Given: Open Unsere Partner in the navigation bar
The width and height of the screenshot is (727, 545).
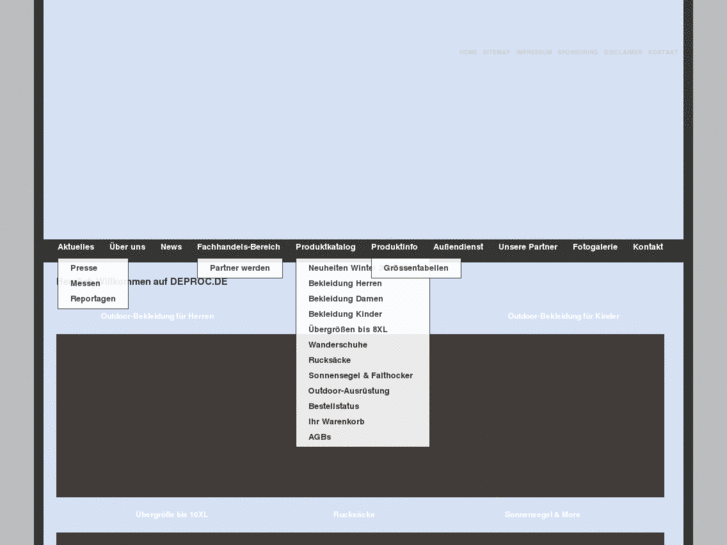Looking at the screenshot, I should click(528, 247).
